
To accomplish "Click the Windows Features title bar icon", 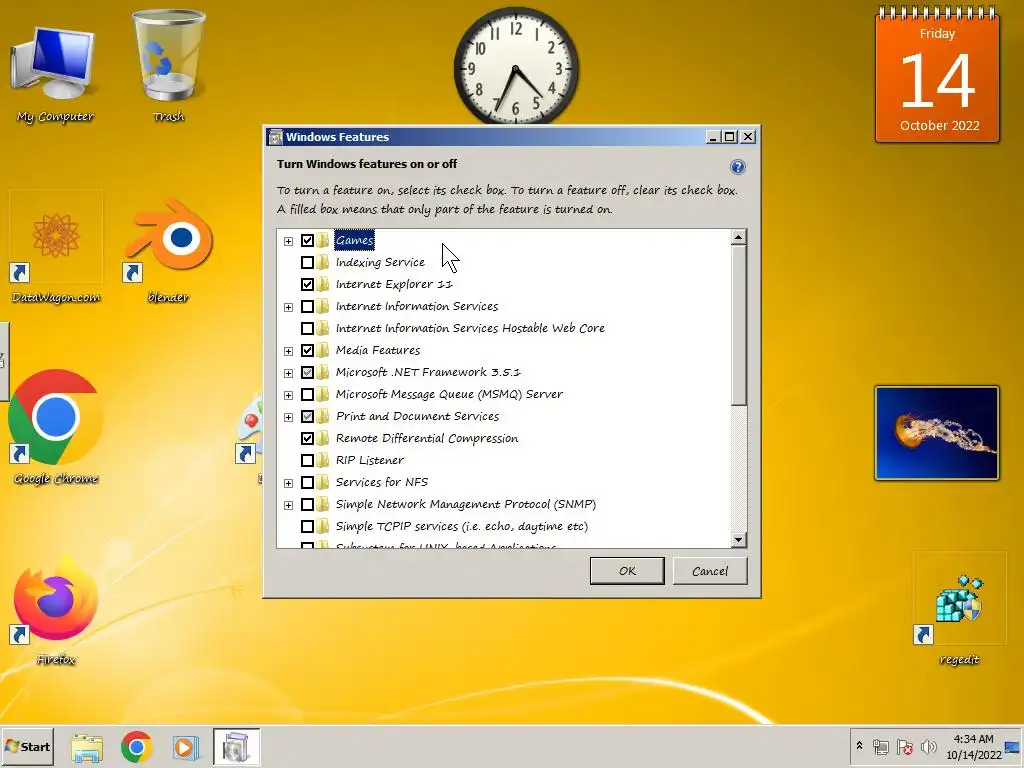I will (276, 137).
